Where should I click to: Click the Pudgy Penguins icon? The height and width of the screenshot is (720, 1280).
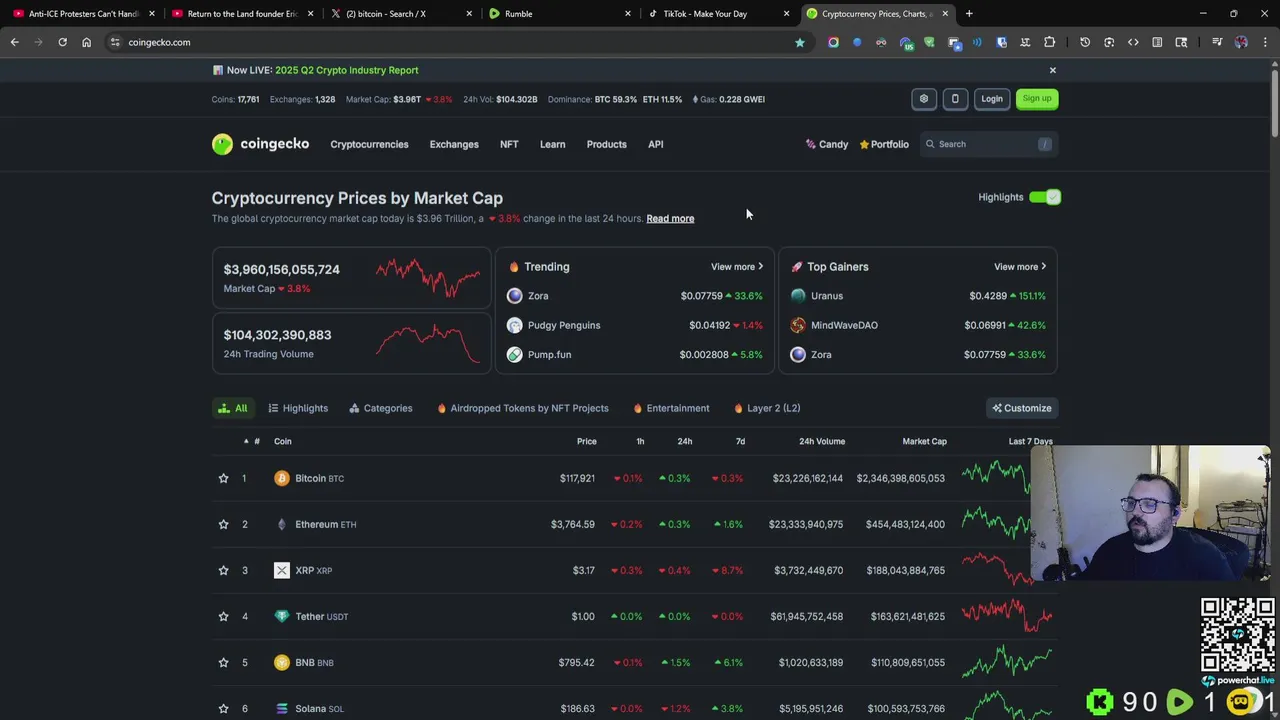pyautogui.click(x=514, y=325)
